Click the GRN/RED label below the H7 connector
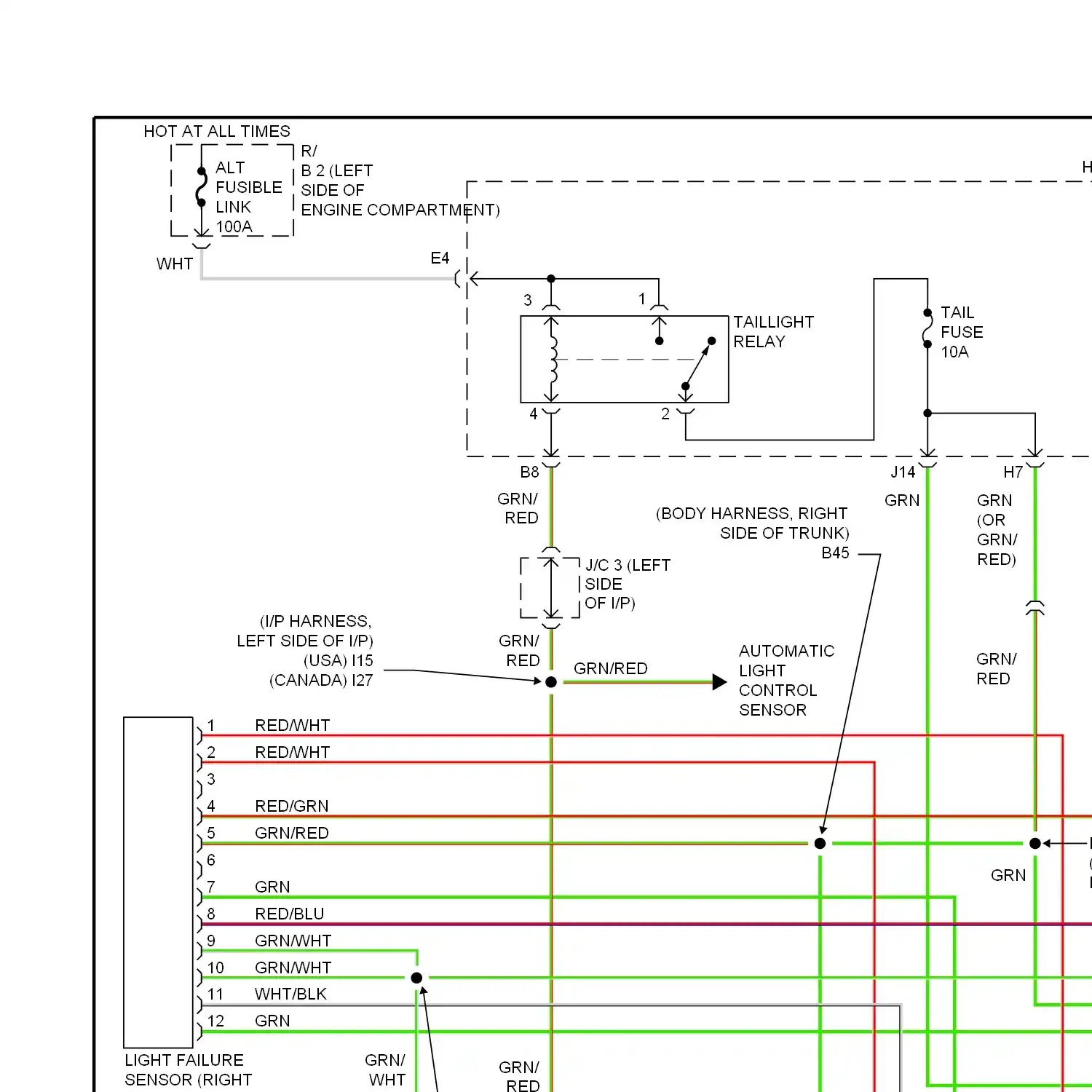 point(995,669)
